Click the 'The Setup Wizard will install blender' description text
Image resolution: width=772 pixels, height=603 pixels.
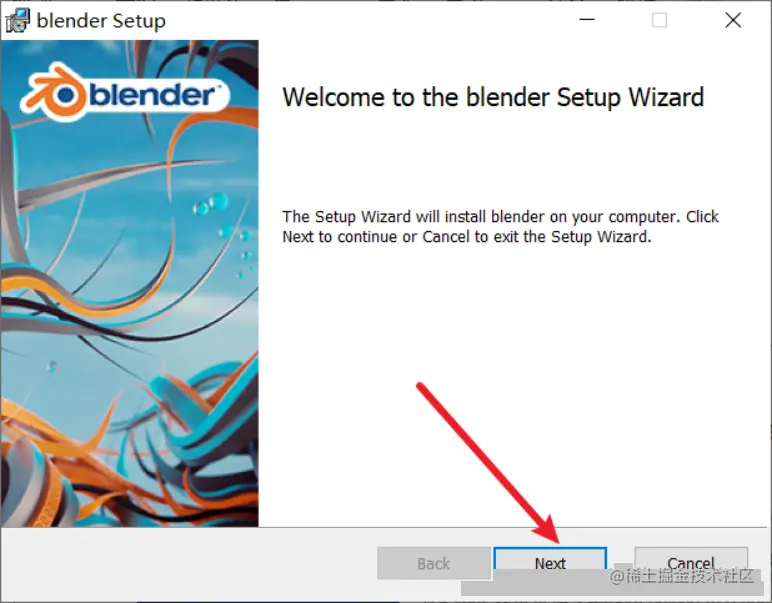[500, 226]
